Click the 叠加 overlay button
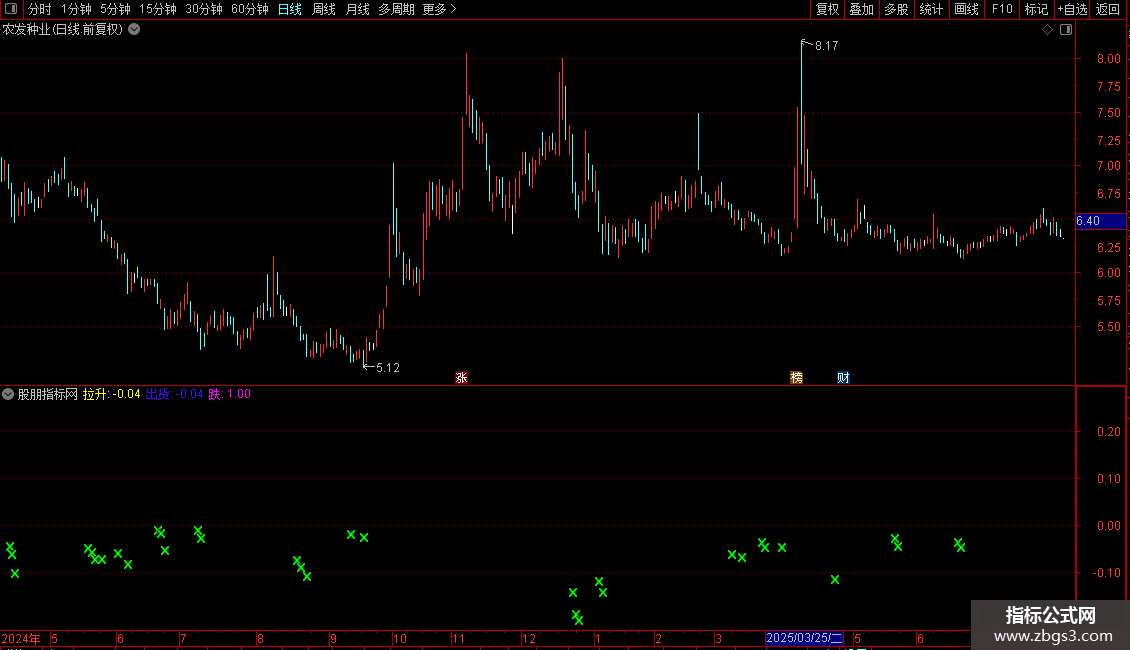 point(861,9)
